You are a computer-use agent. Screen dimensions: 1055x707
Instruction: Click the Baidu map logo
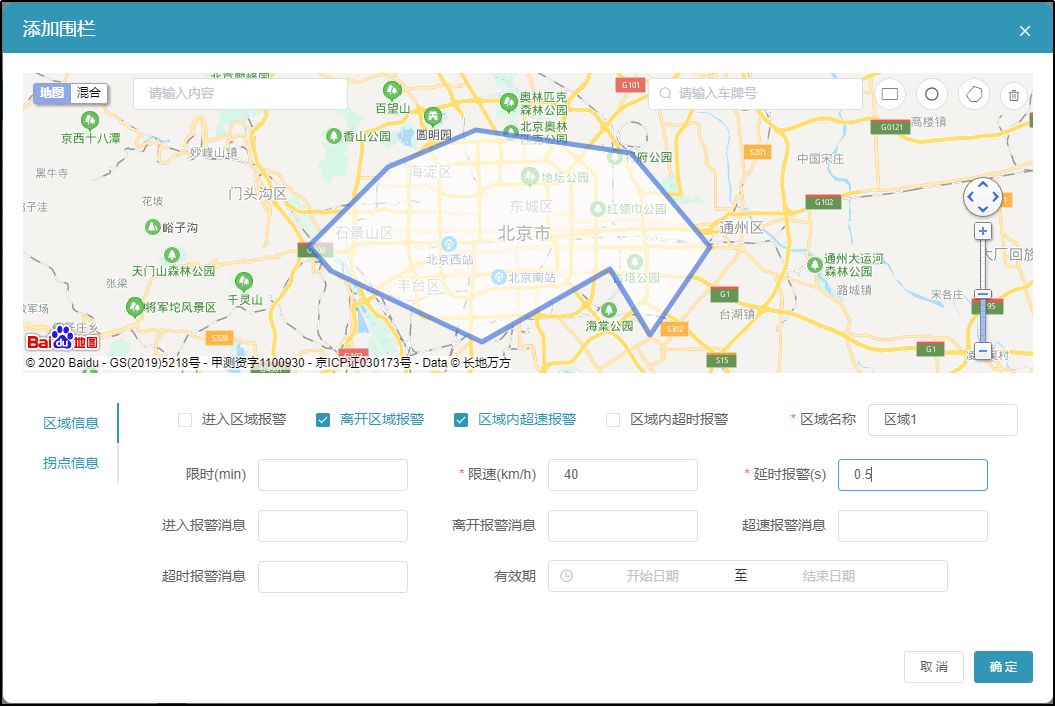pos(62,338)
